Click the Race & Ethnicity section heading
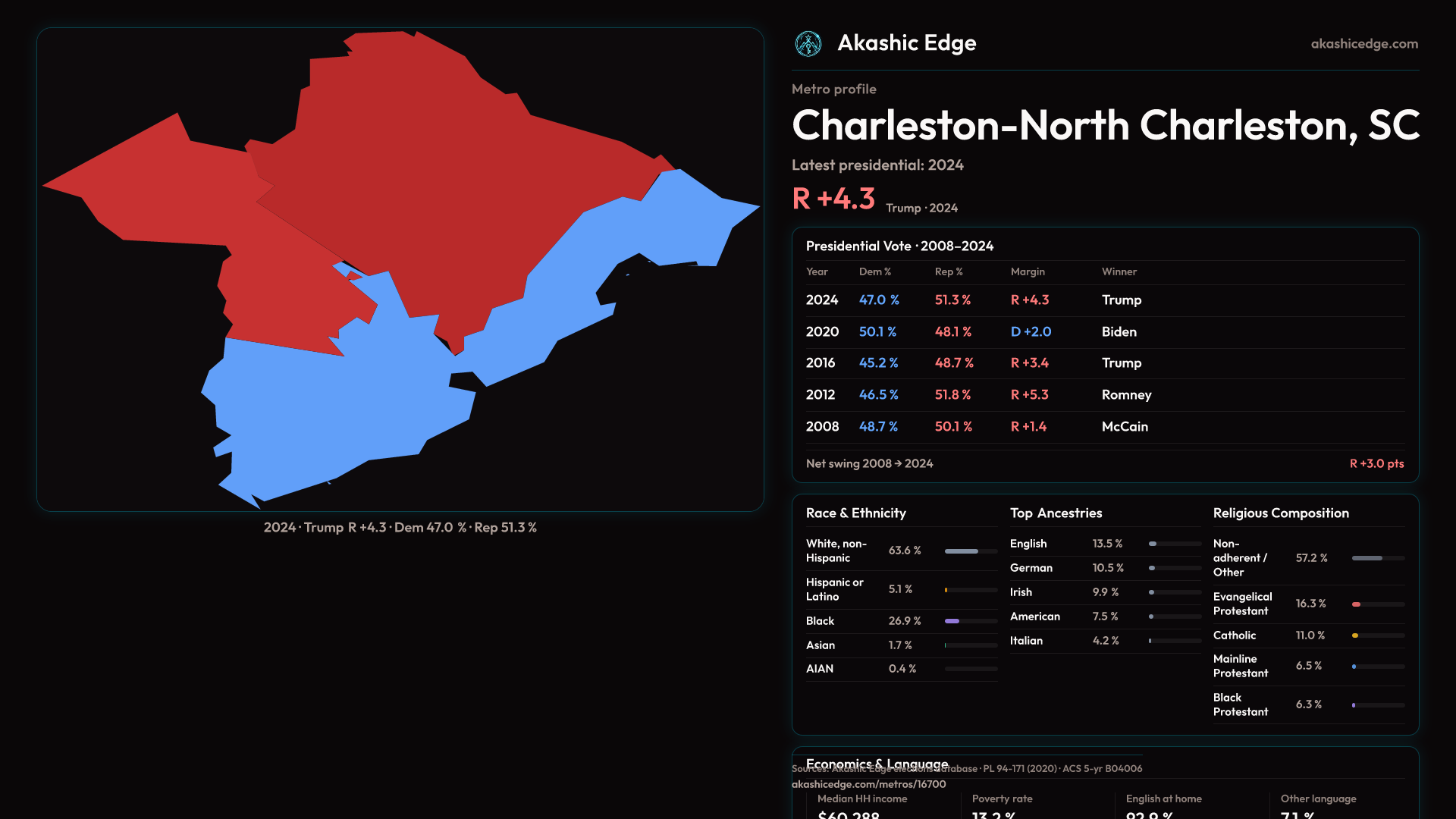 click(x=855, y=513)
